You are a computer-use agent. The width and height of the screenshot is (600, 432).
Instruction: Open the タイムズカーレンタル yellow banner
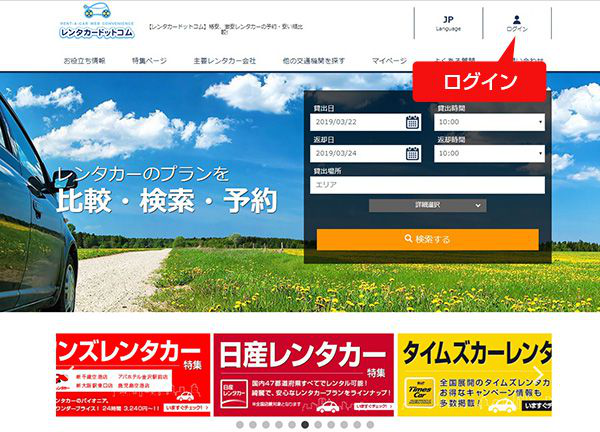[474, 375]
